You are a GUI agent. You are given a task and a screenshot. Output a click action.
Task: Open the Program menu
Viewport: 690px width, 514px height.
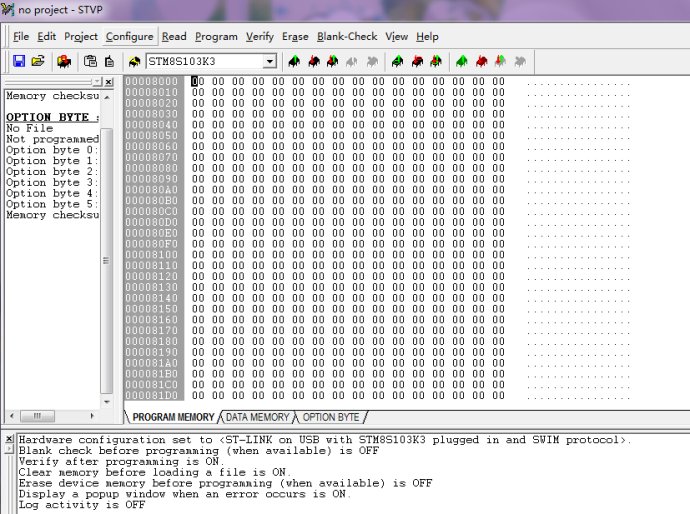216,36
